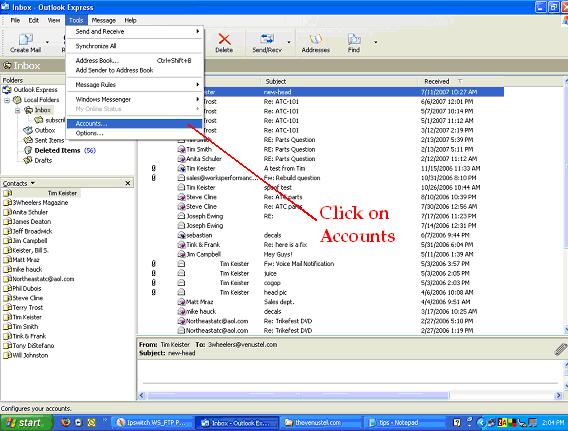Open message 'cogop' from Tim Keister
568x431 pixels.
pyautogui.click(x=321, y=283)
